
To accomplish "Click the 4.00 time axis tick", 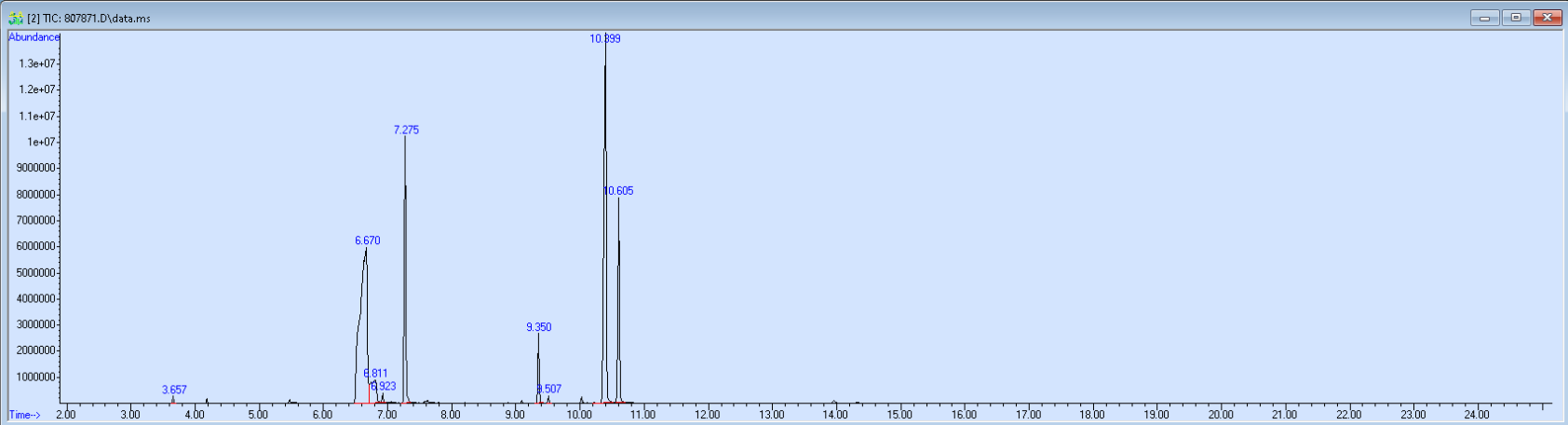I will point(195,415).
